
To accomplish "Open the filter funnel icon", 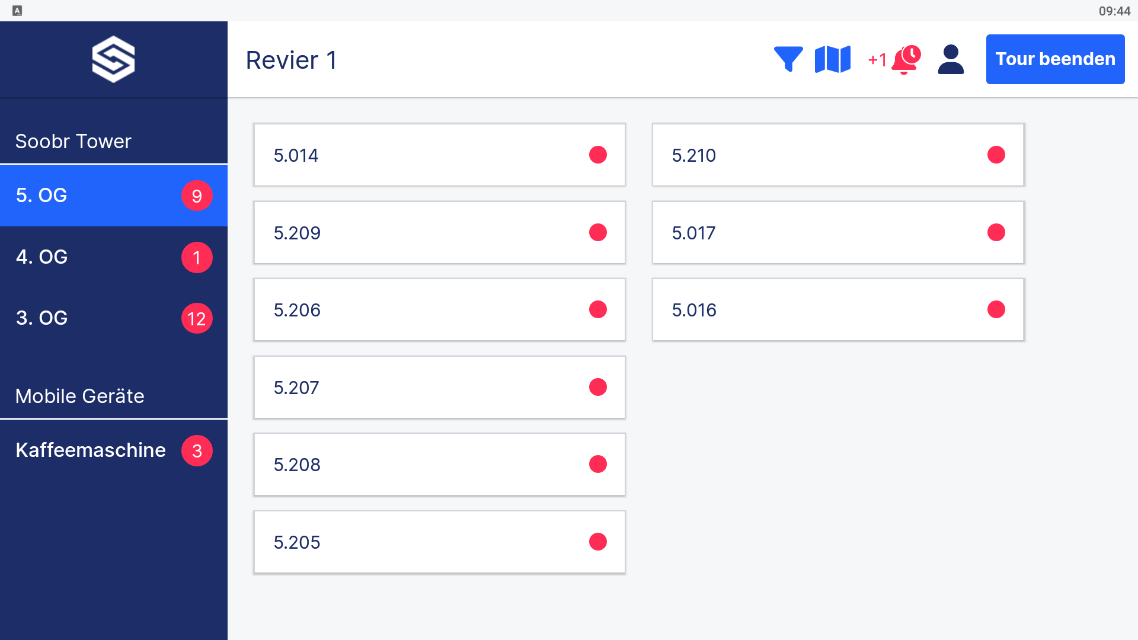I will [788, 59].
